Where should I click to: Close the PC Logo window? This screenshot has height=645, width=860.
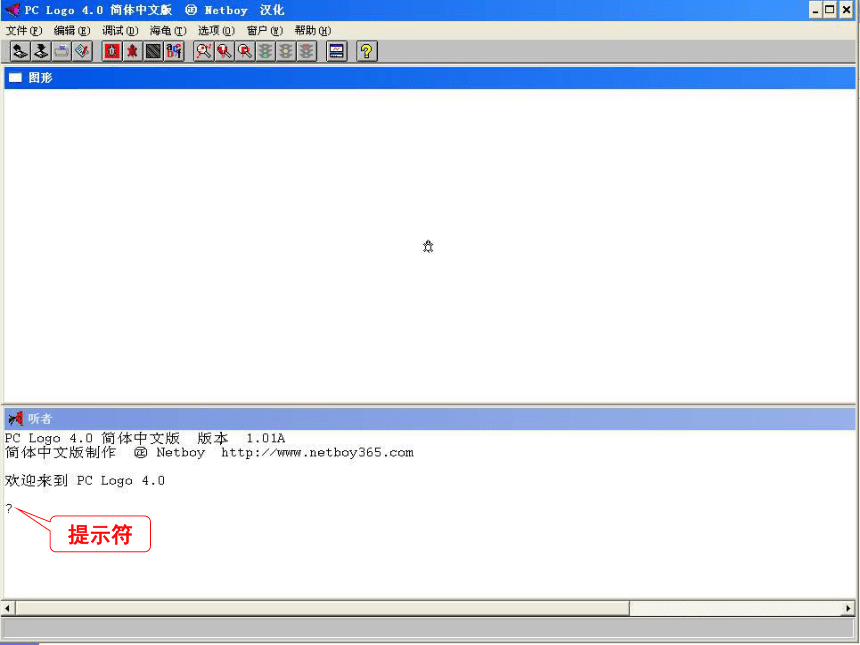point(847,10)
